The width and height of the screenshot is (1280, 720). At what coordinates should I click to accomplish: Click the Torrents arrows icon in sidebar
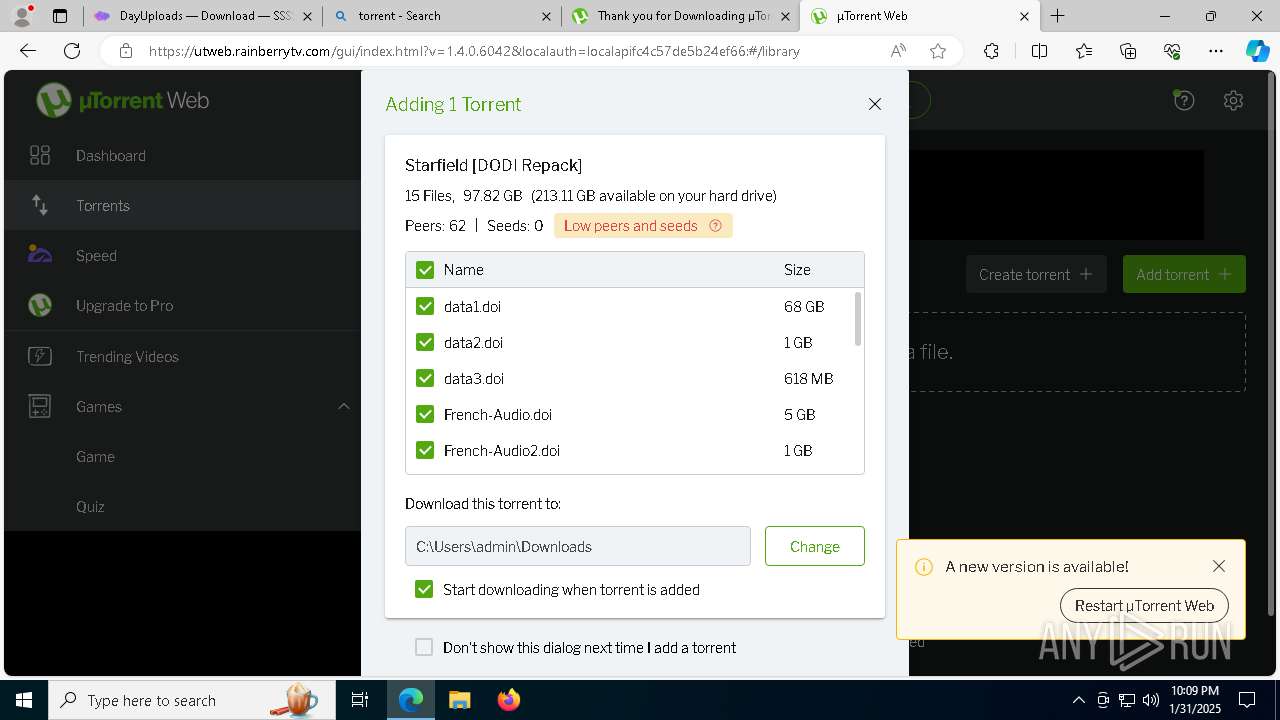point(40,205)
